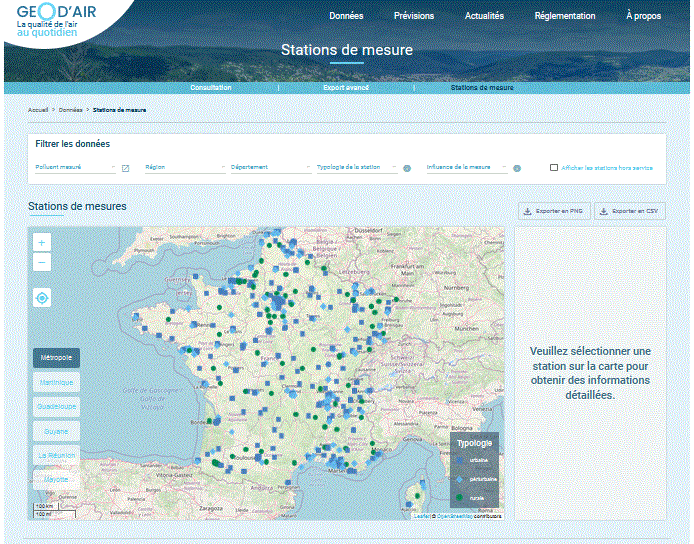Export the map as PNG
Viewport: 694px width, 544px height.
pyautogui.click(x=555, y=211)
